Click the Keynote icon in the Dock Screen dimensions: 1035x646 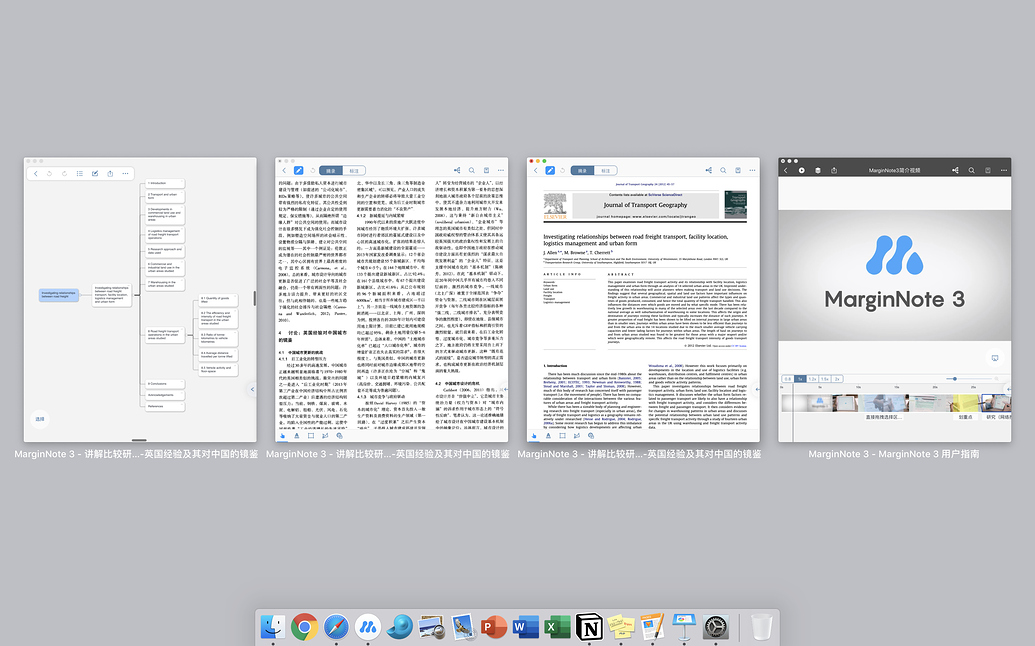pyautogui.click(x=685, y=627)
